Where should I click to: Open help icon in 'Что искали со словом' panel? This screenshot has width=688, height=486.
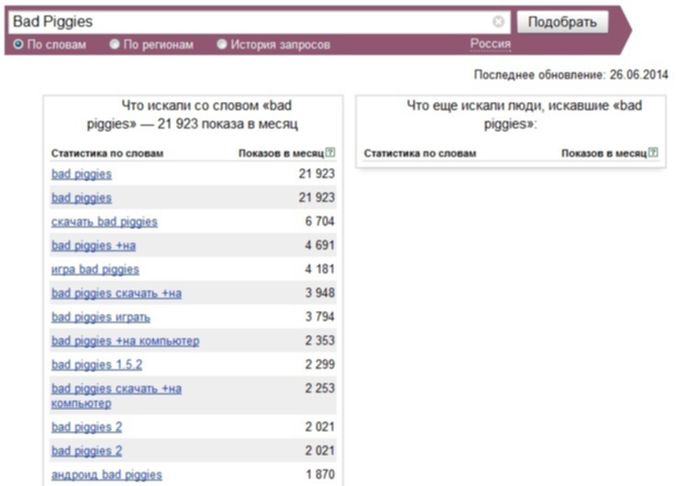pos(330,153)
